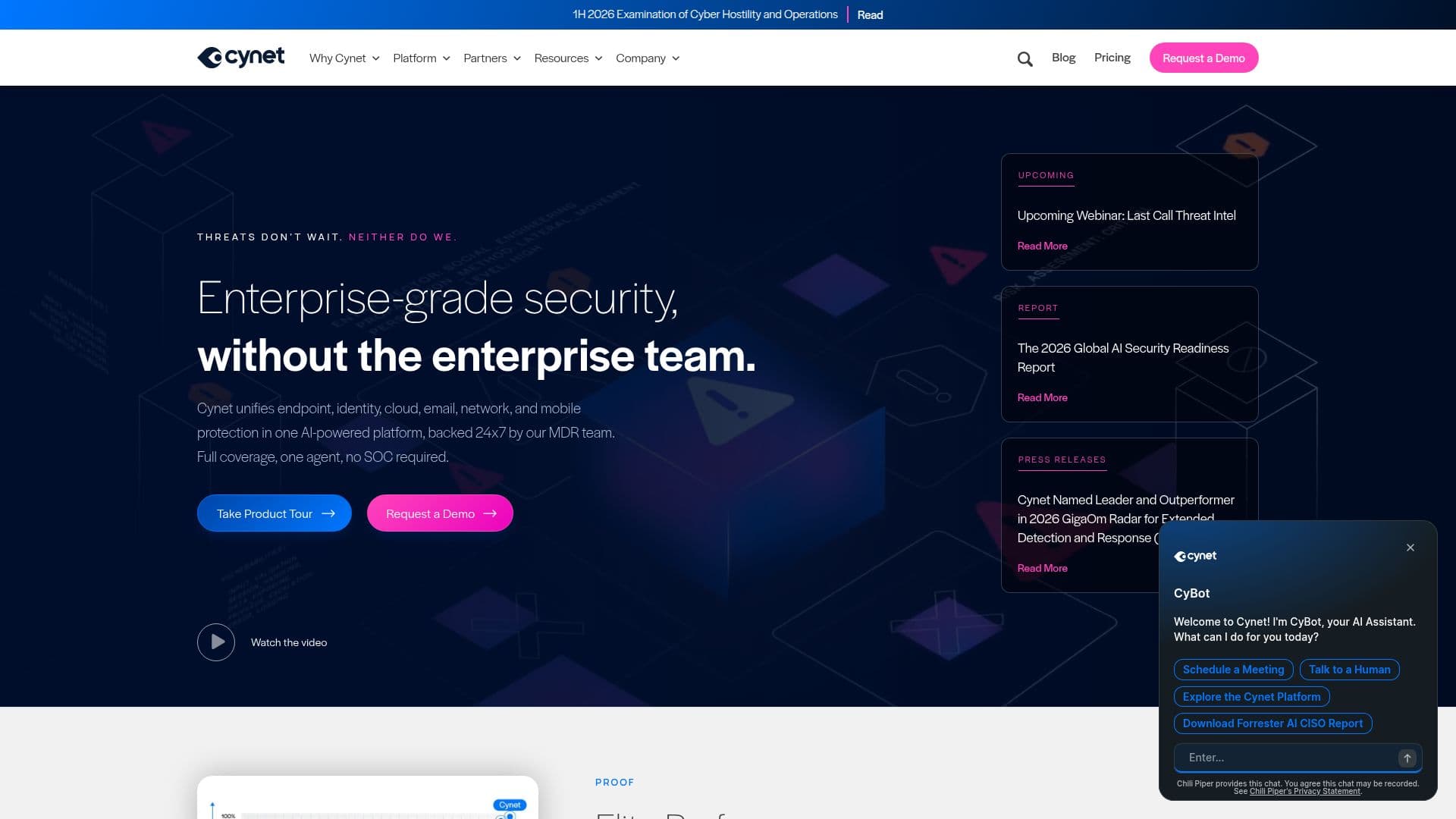The width and height of the screenshot is (1456, 819).
Task: Click the pink Request a Demo header button
Action: coord(1203,58)
